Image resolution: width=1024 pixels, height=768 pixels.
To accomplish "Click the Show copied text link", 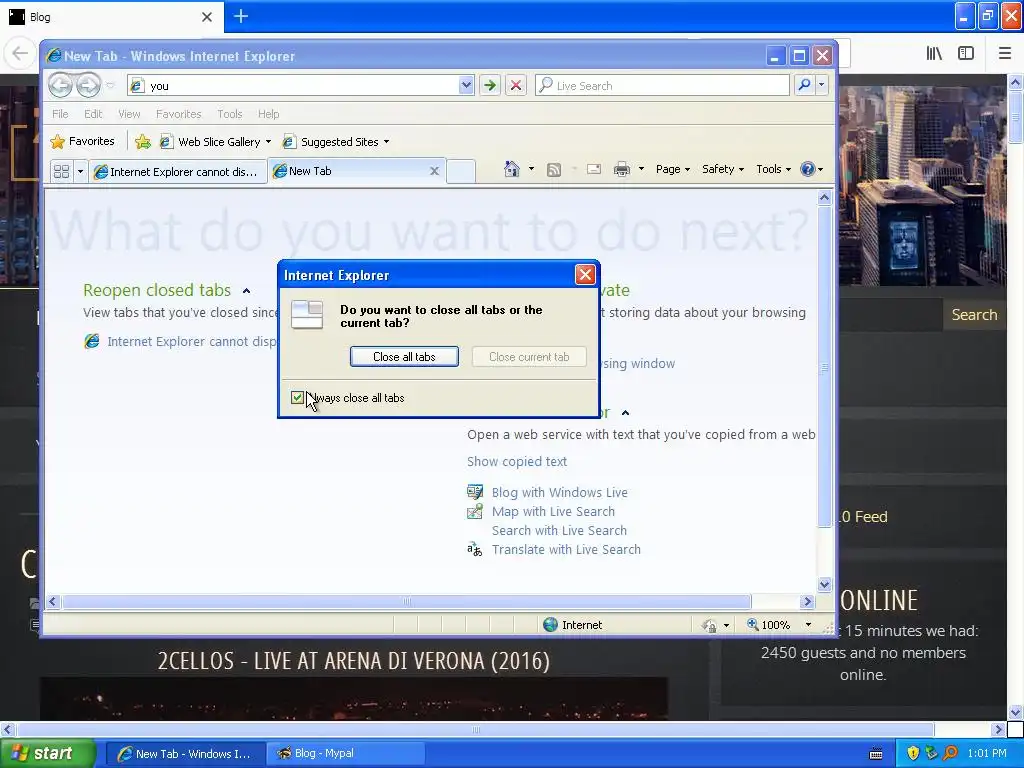I will tap(517, 461).
